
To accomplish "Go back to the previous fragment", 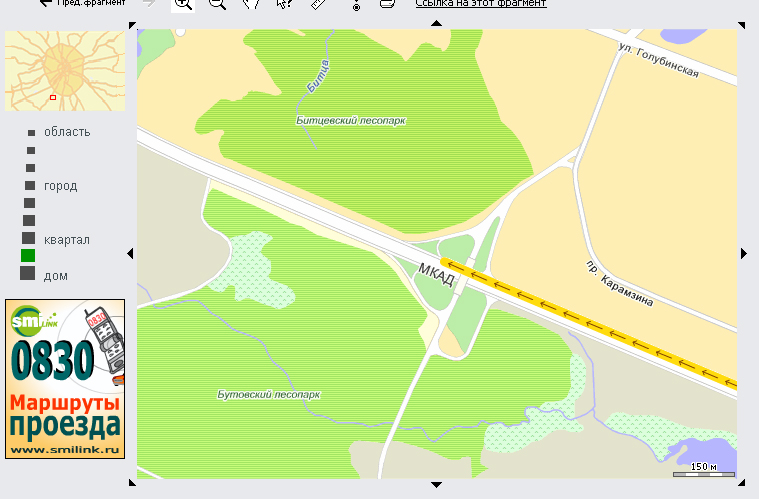I will [x=83, y=3].
